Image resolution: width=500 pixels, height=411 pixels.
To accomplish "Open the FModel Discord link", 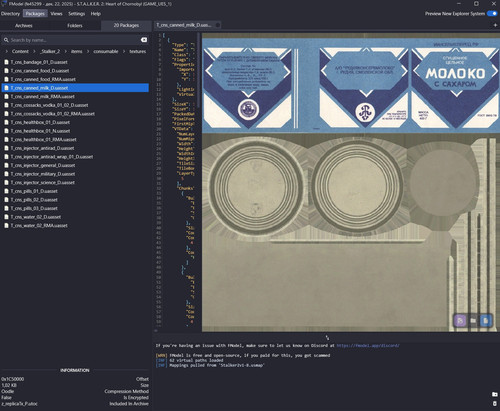I will (x=368, y=345).
